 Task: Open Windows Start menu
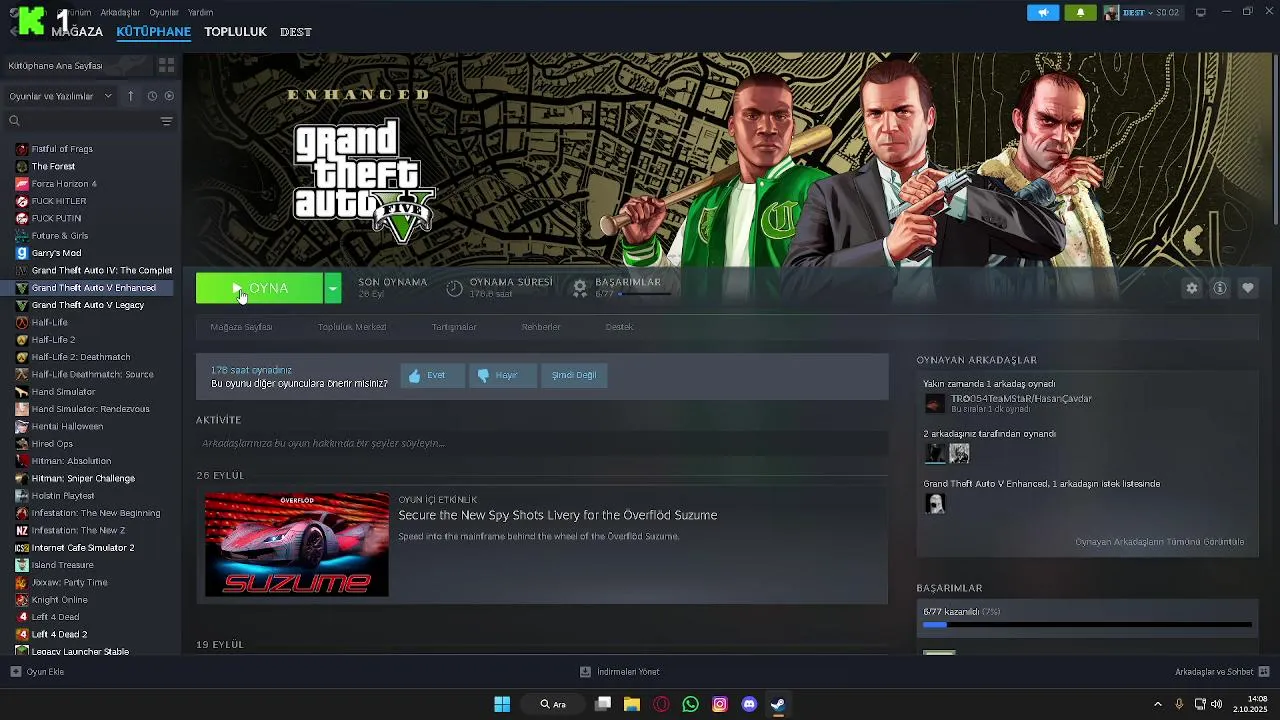point(502,704)
